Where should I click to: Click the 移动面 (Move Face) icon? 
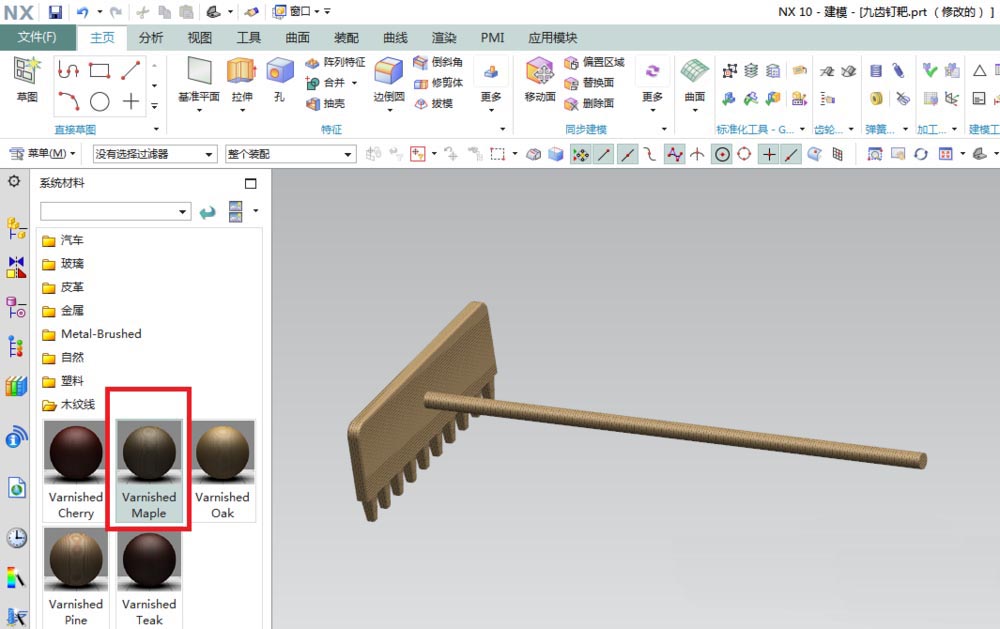coord(540,72)
